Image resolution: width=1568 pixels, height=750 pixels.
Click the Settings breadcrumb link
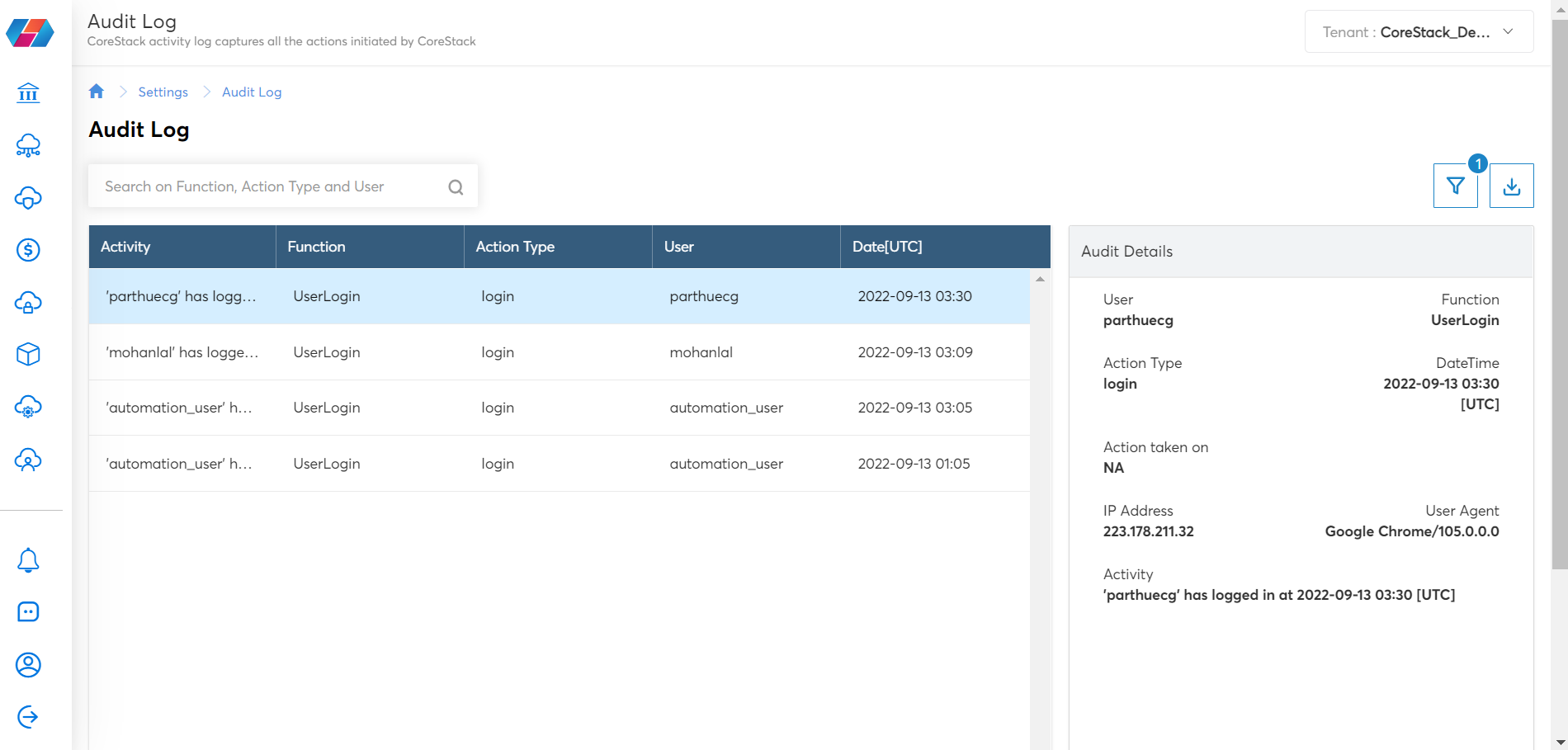tap(163, 92)
